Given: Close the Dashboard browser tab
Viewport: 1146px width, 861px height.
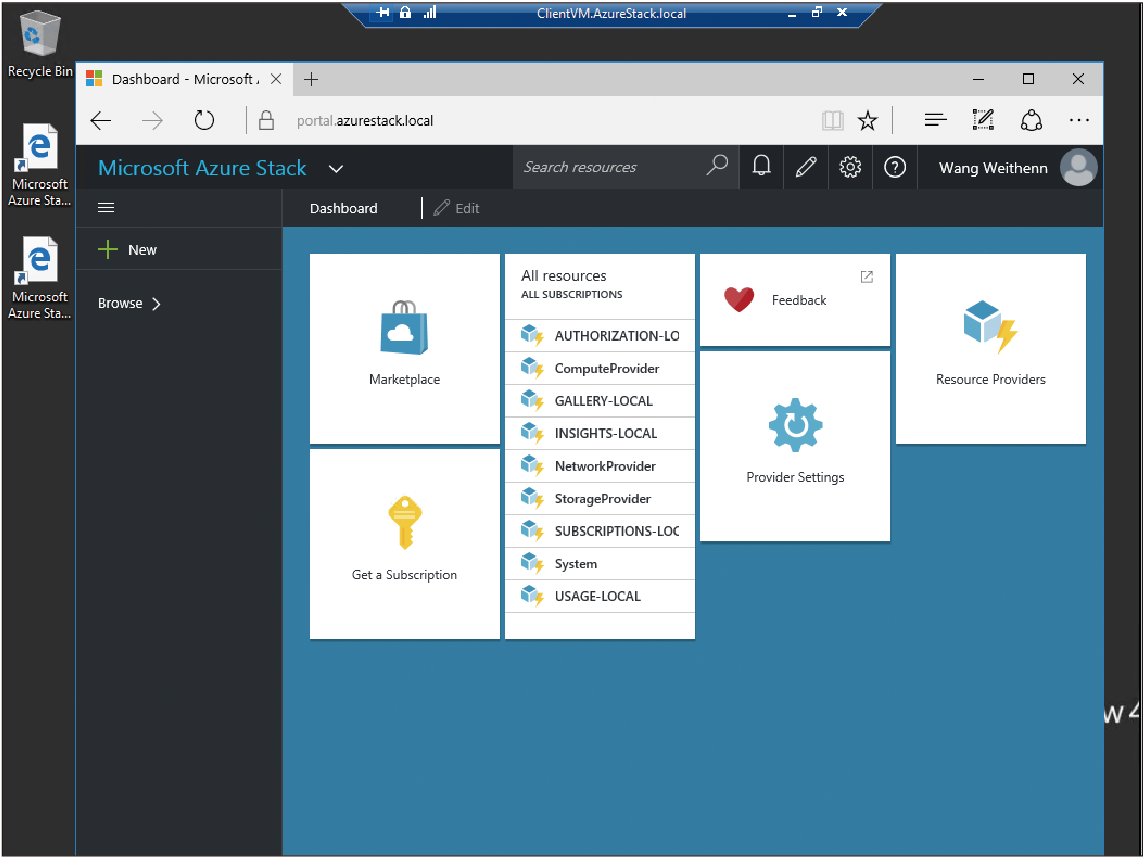Looking at the screenshot, I should (276, 79).
